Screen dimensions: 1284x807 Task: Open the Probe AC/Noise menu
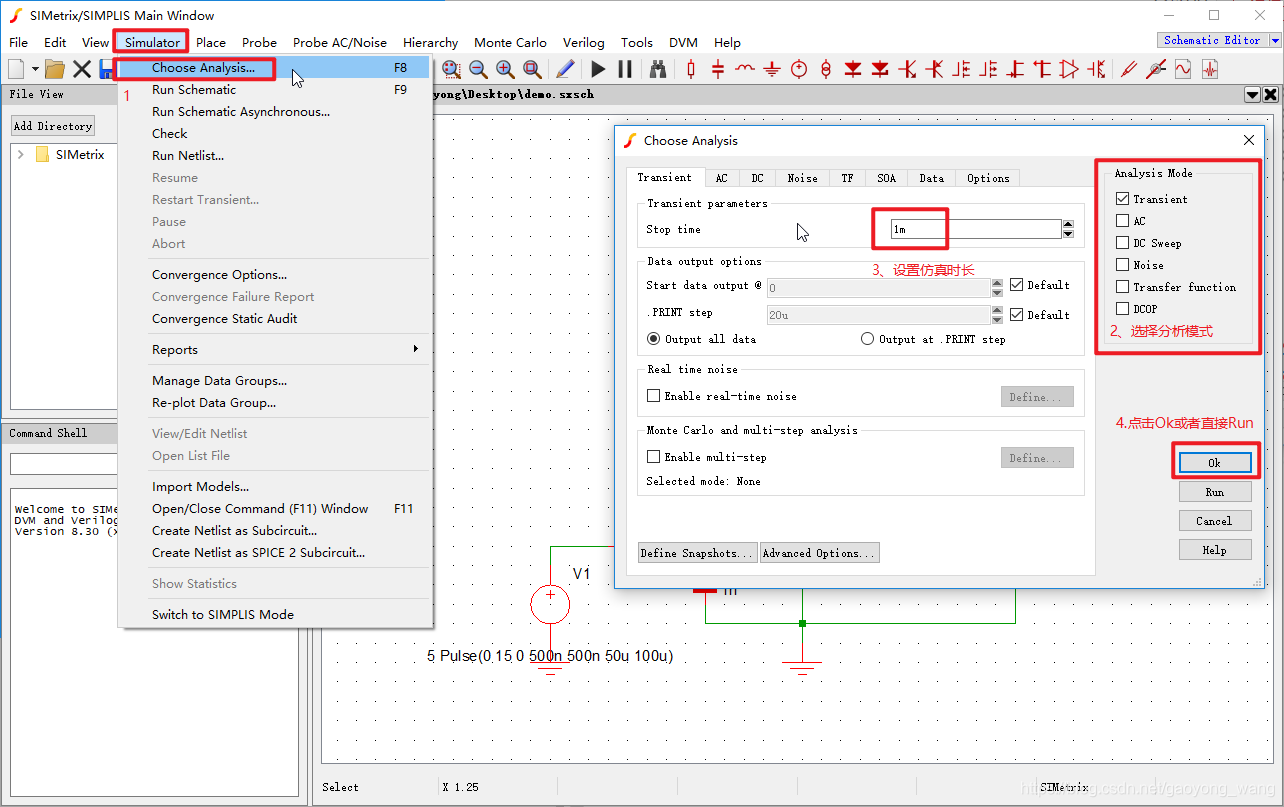(340, 42)
